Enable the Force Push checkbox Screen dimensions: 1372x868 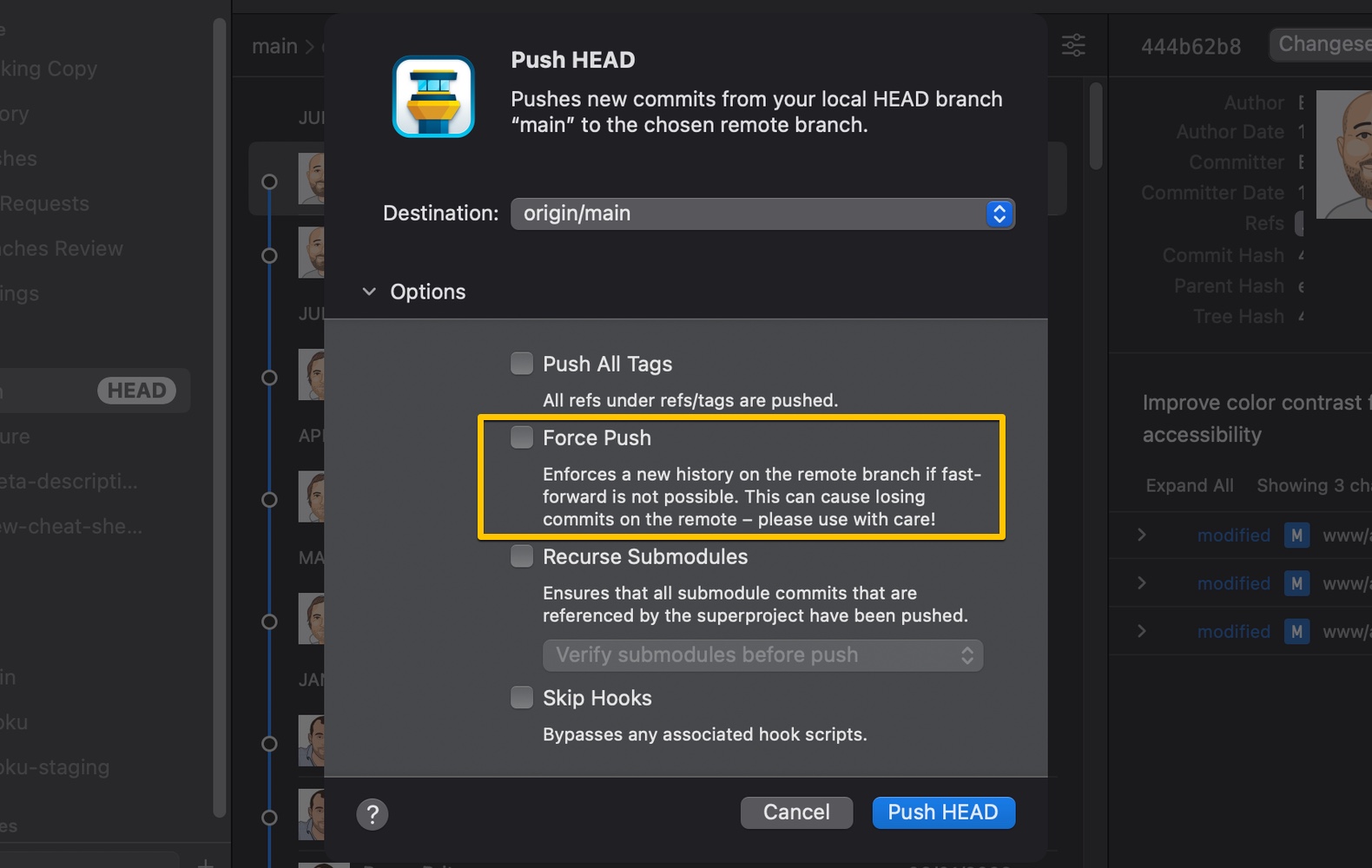click(x=521, y=437)
